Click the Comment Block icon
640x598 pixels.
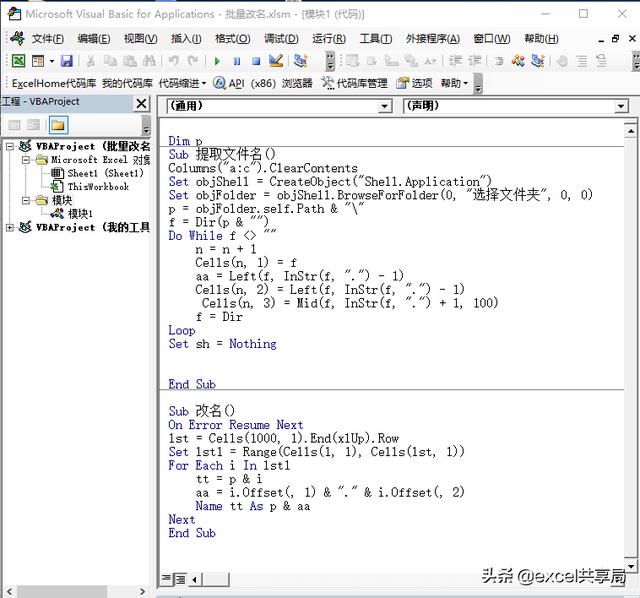pyautogui.click(x=582, y=61)
